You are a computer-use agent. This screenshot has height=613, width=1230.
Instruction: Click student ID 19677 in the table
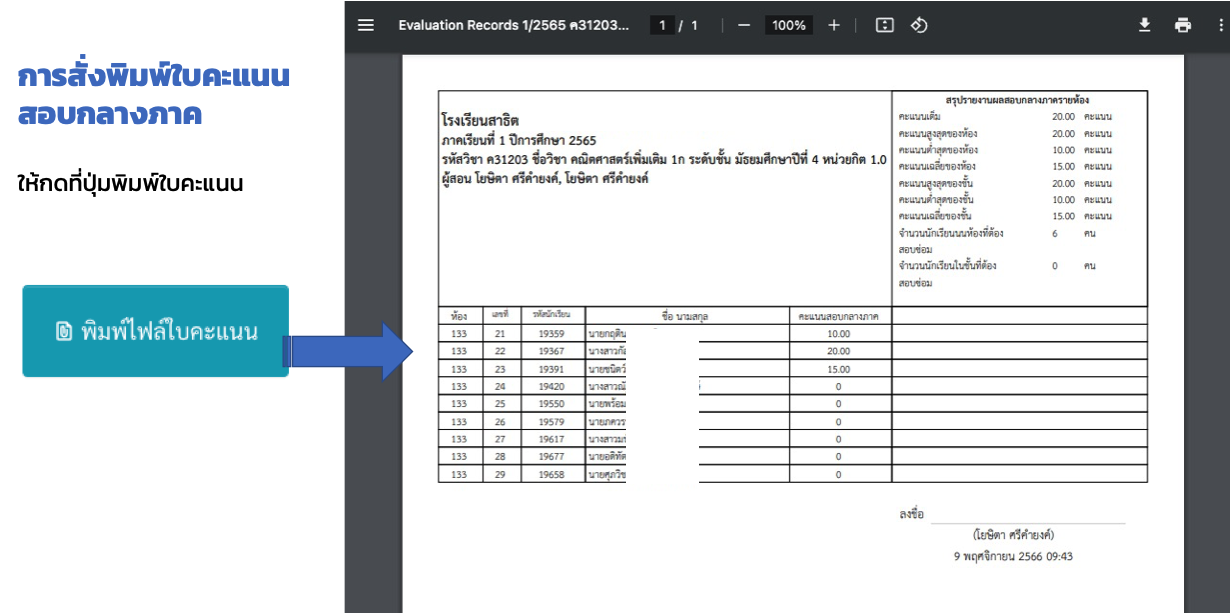pyautogui.click(x=552, y=456)
